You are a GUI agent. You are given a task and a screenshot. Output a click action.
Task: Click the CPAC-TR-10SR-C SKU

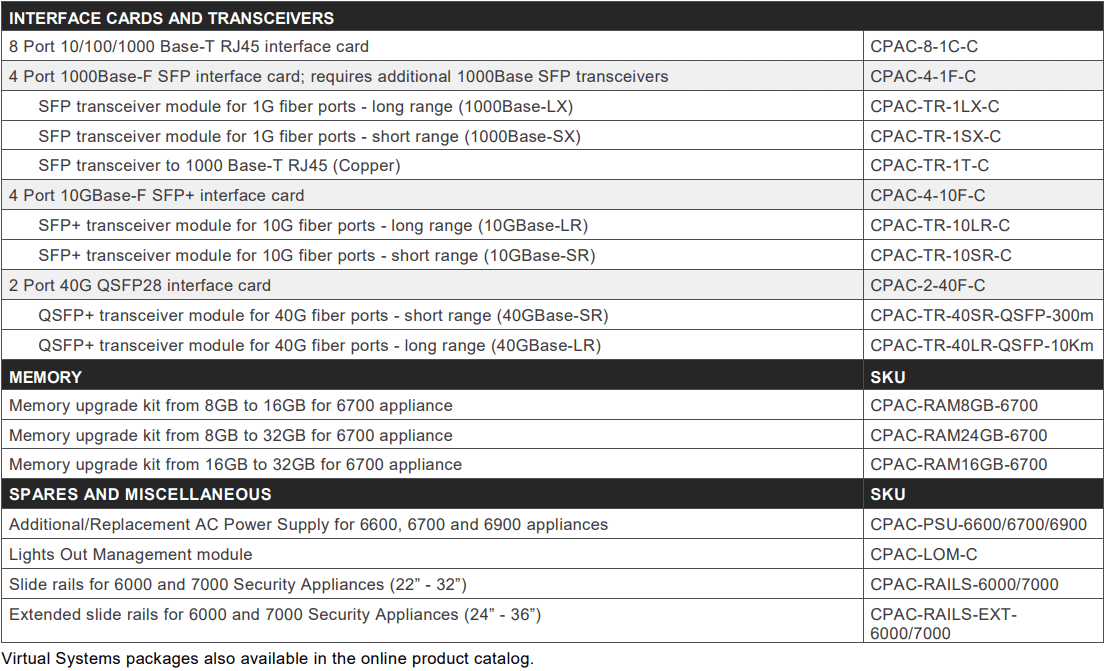click(940, 255)
